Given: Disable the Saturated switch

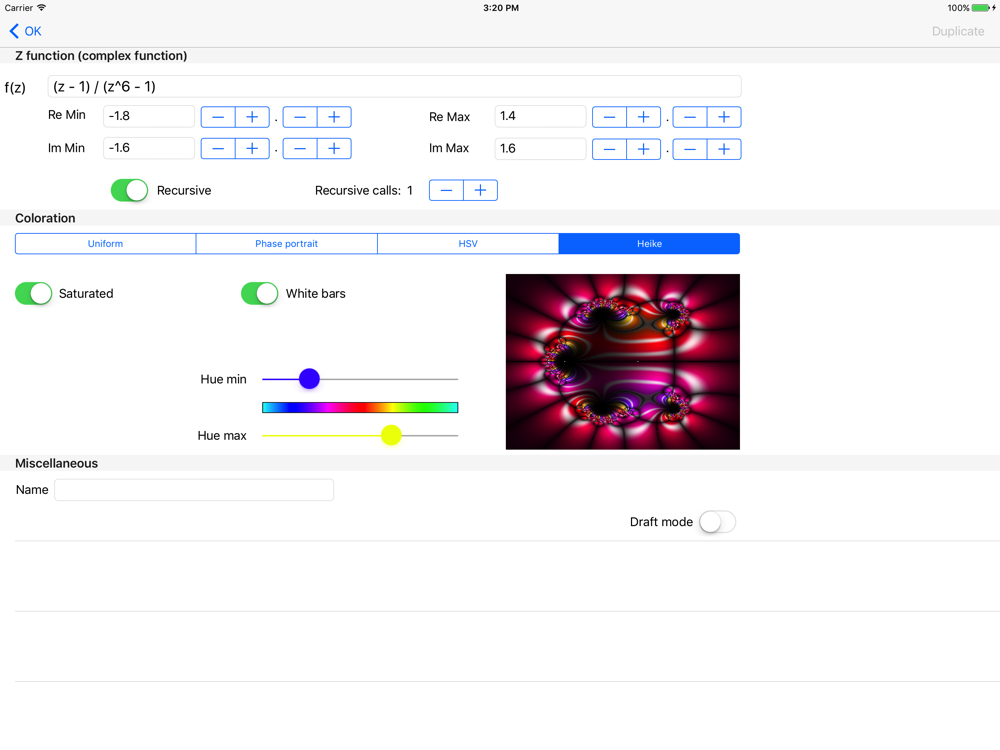Looking at the screenshot, I should pos(34,293).
